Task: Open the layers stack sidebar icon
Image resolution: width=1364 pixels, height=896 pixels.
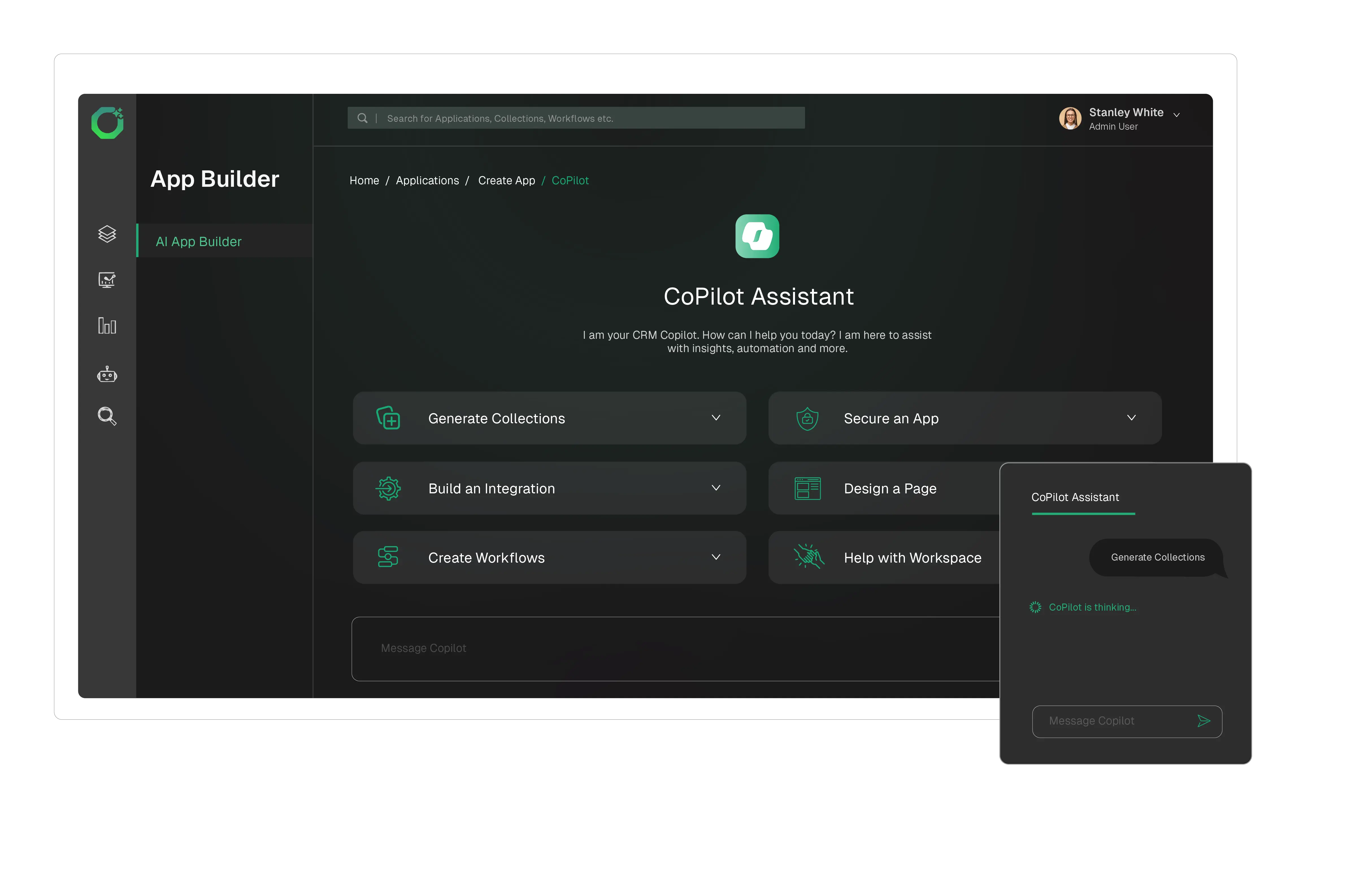Action: coord(107,234)
